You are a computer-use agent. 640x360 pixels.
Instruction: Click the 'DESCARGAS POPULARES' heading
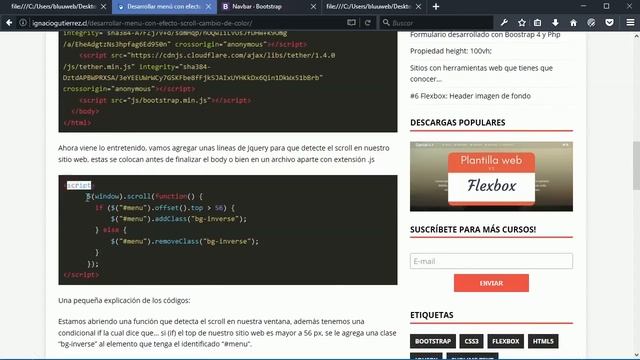tap(458, 122)
